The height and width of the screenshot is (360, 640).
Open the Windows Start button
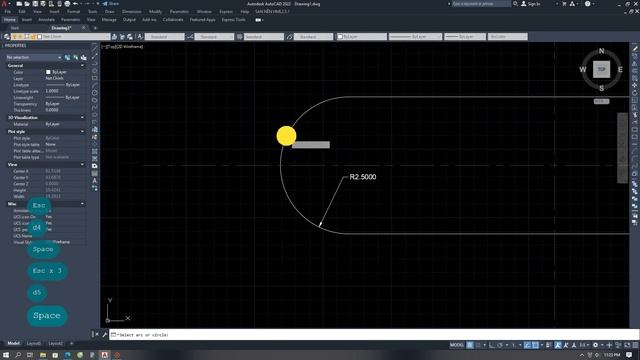pyautogui.click(x=6, y=355)
